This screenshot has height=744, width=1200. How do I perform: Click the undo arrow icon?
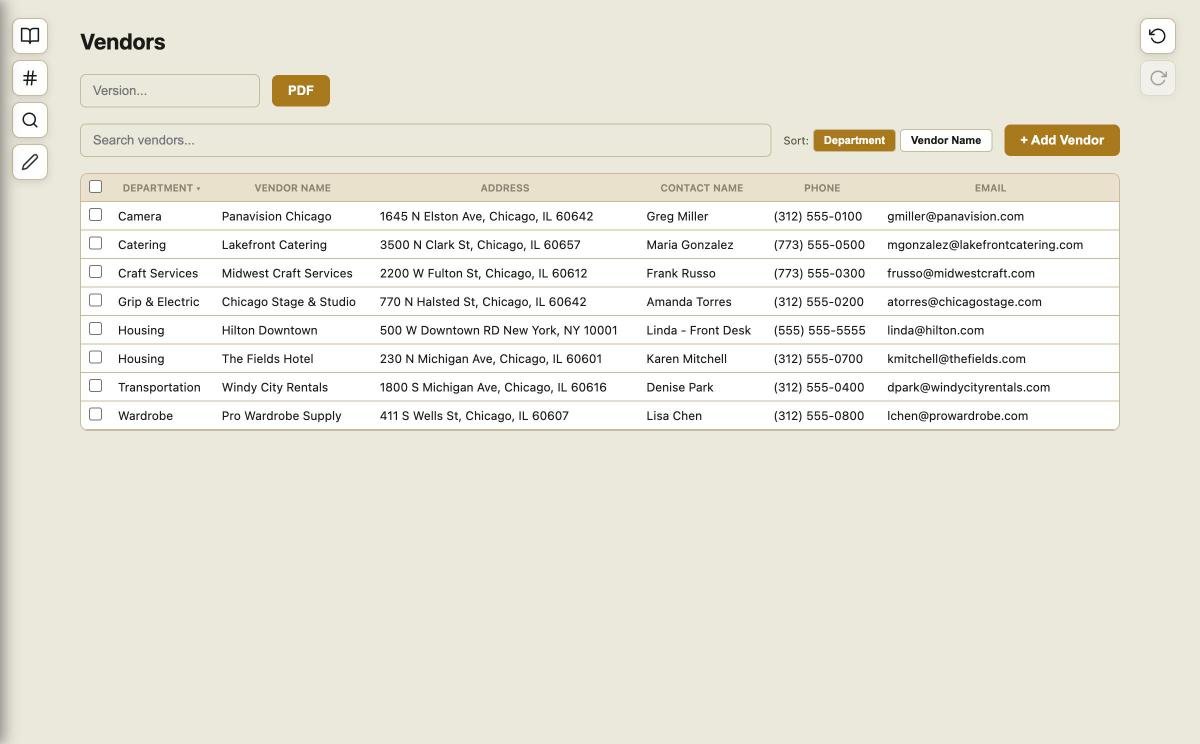click(1158, 36)
